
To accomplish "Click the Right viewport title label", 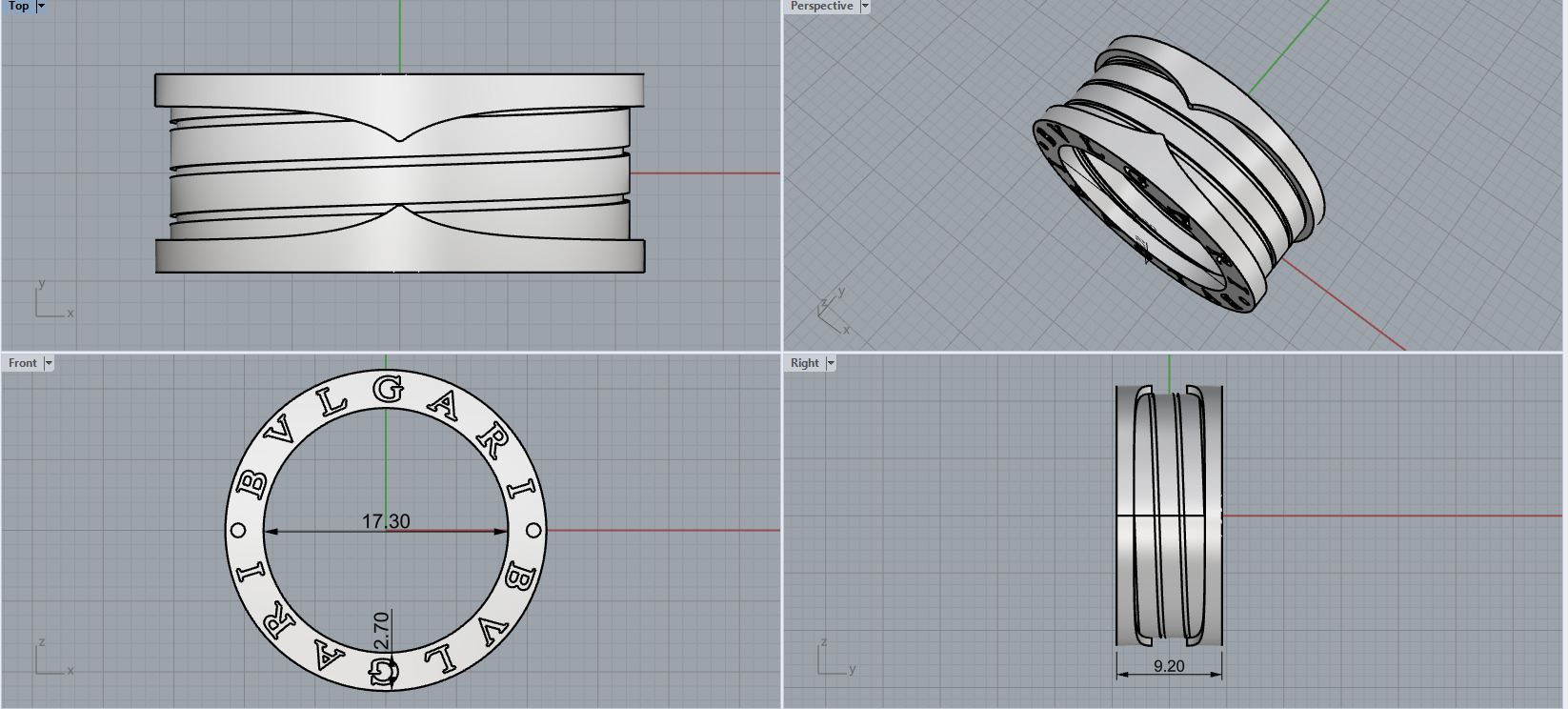I will point(805,363).
